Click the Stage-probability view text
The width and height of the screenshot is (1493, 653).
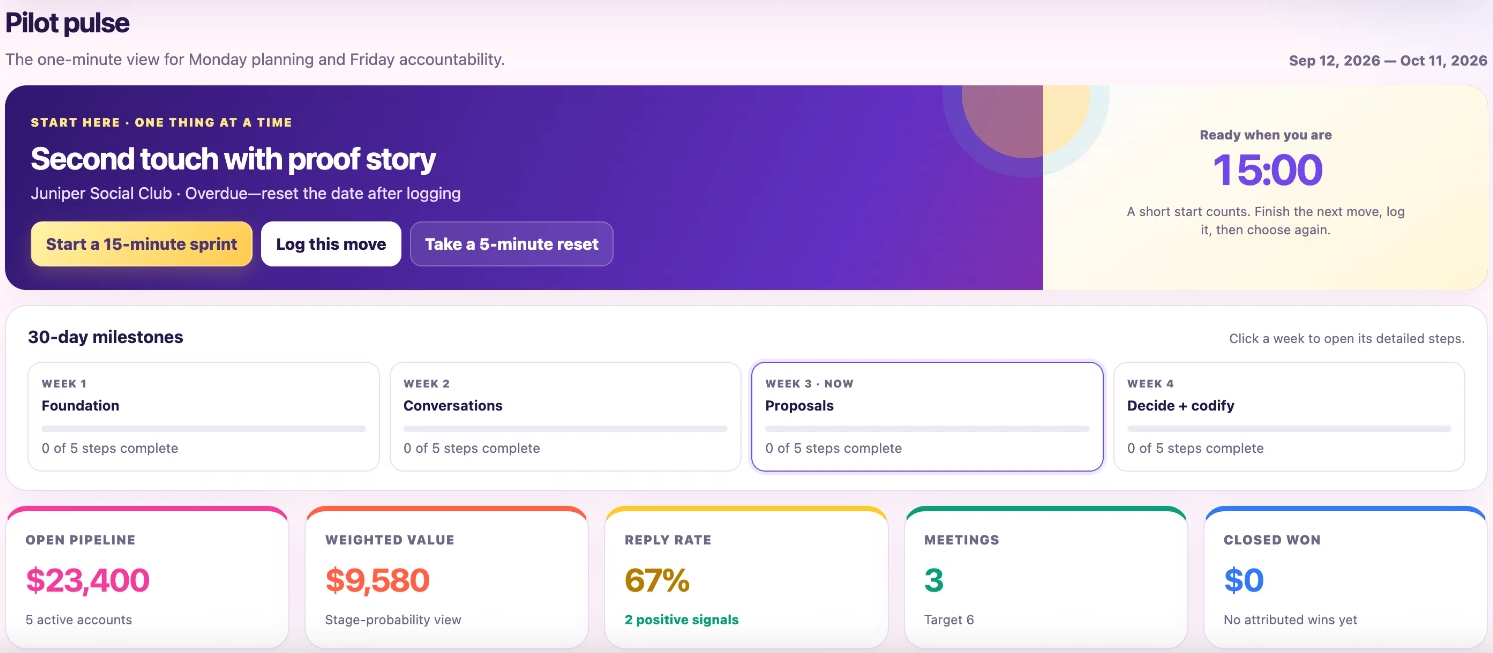tap(393, 620)
